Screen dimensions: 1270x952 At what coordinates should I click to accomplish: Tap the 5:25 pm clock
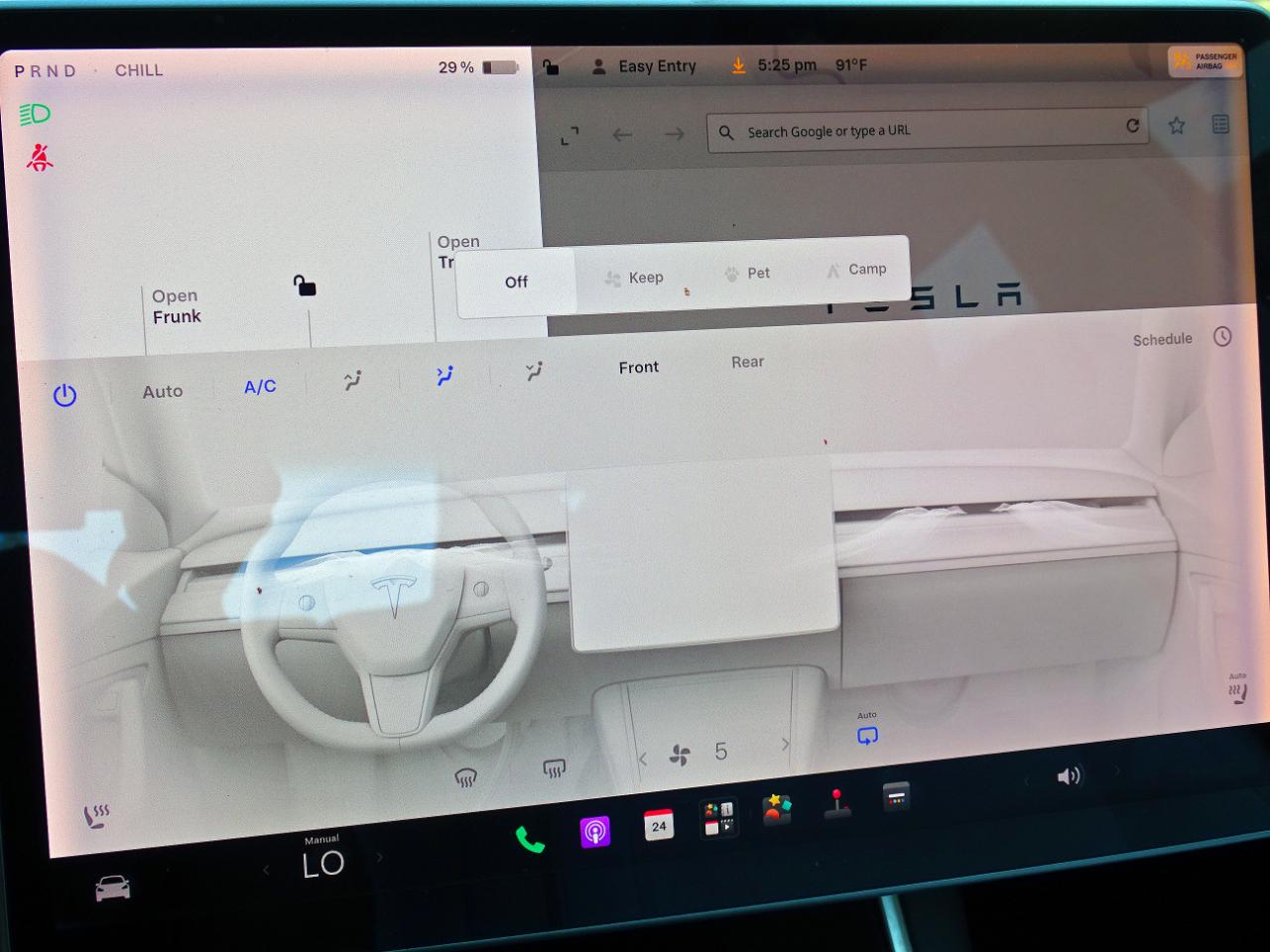pos(787,65)
